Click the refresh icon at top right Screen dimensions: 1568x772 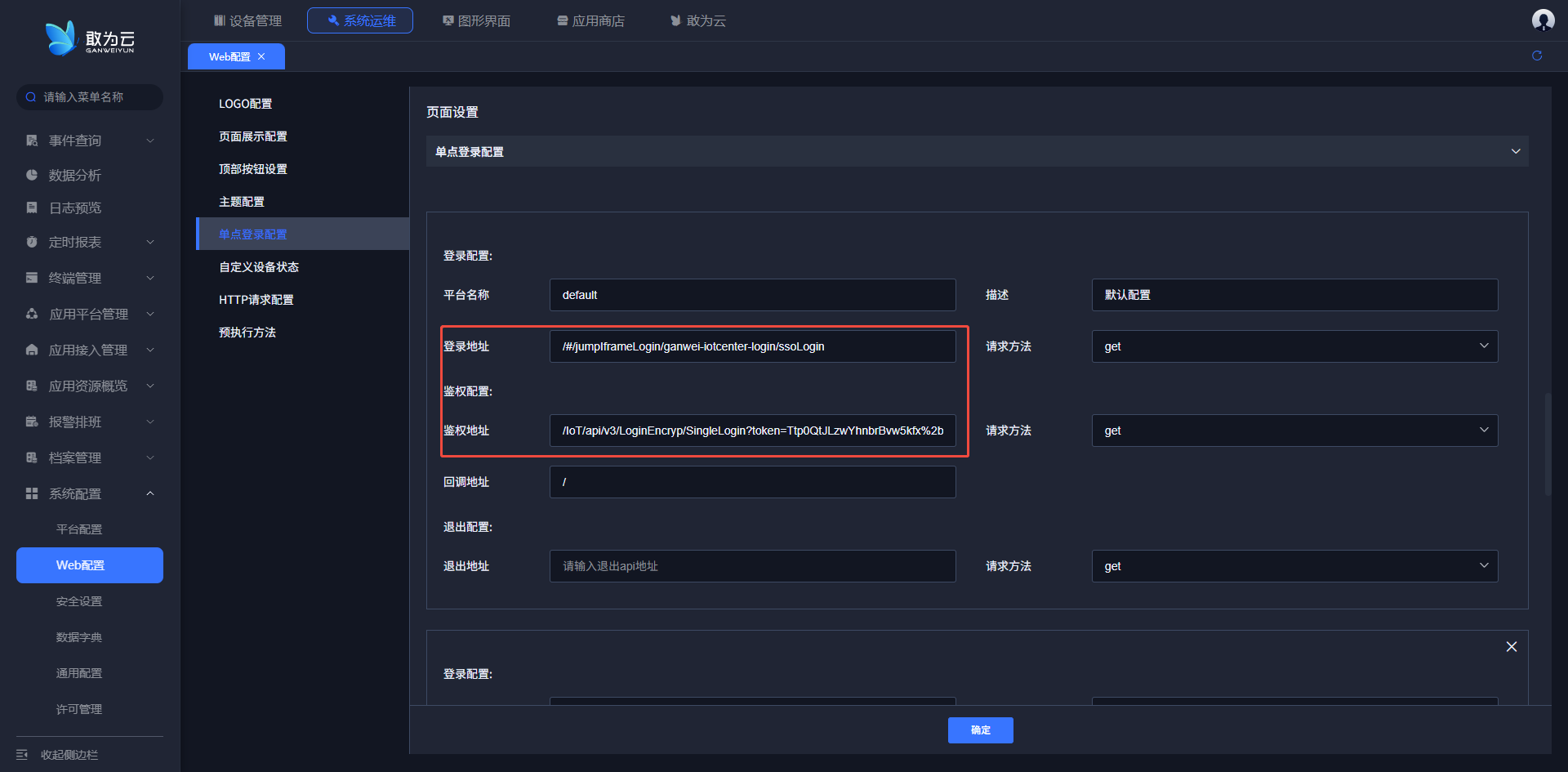1537,56
